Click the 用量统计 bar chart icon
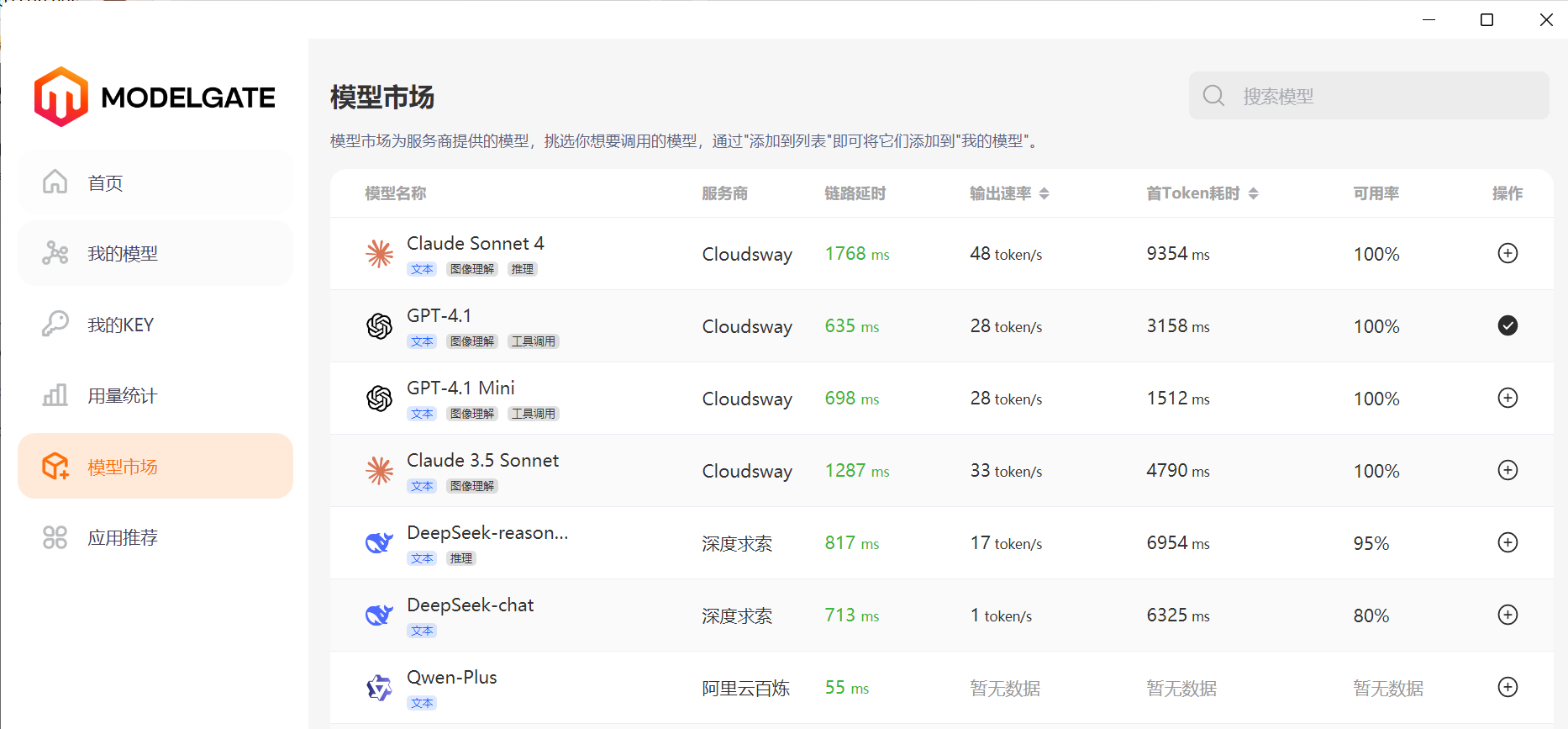Viewport: 1568px width, 729px height. [55, 394]
